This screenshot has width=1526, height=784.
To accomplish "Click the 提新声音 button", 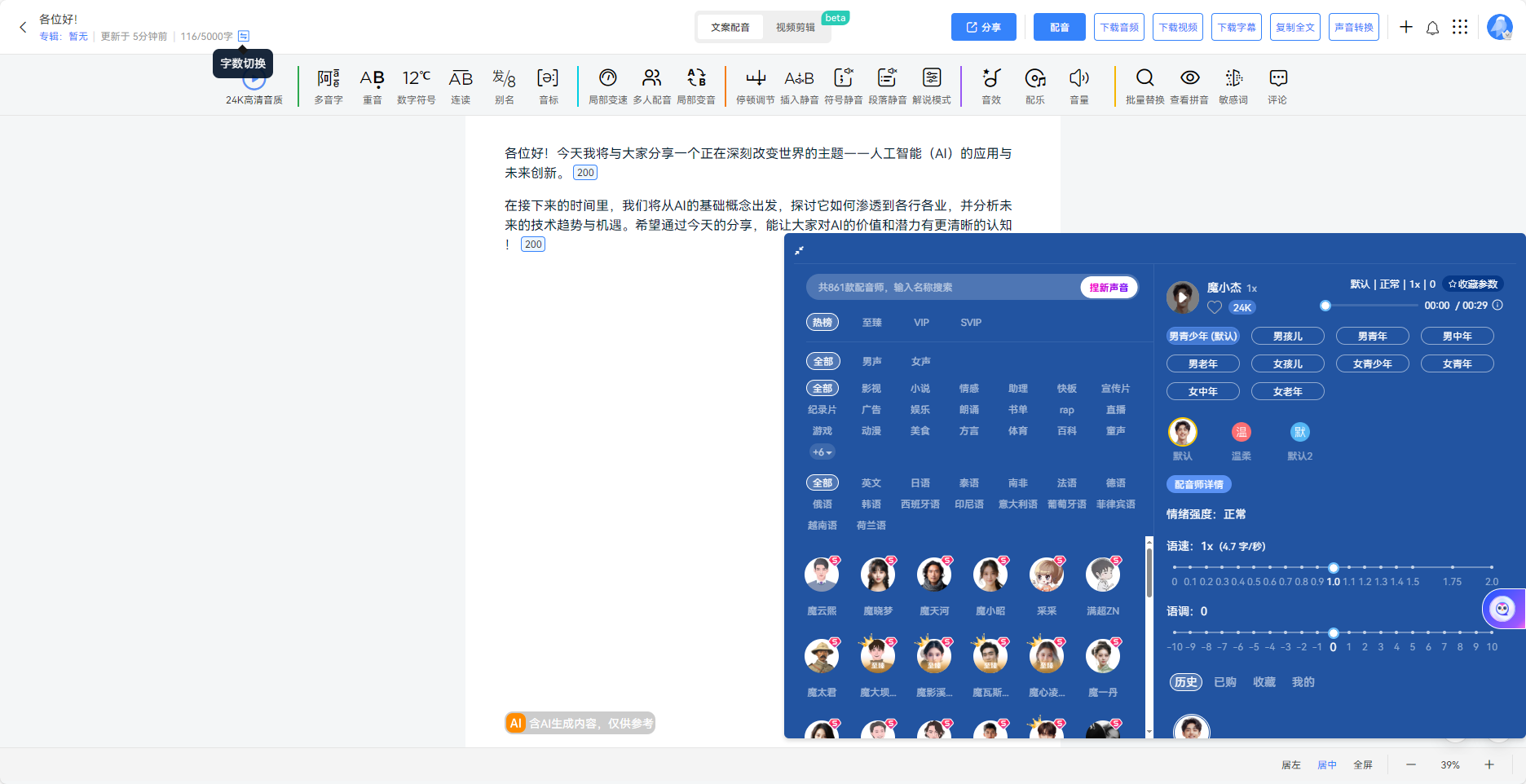I will [1109, 287].
